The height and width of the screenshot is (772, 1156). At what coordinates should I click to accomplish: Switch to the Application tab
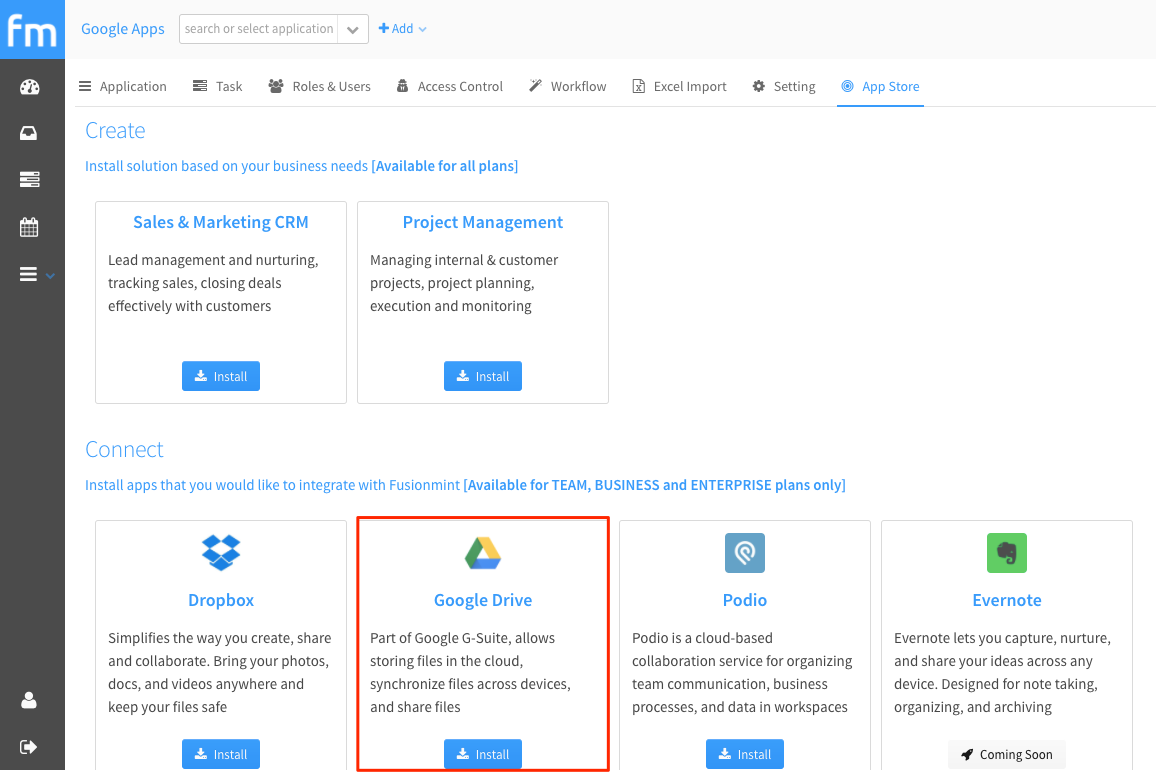pos(123,86)
